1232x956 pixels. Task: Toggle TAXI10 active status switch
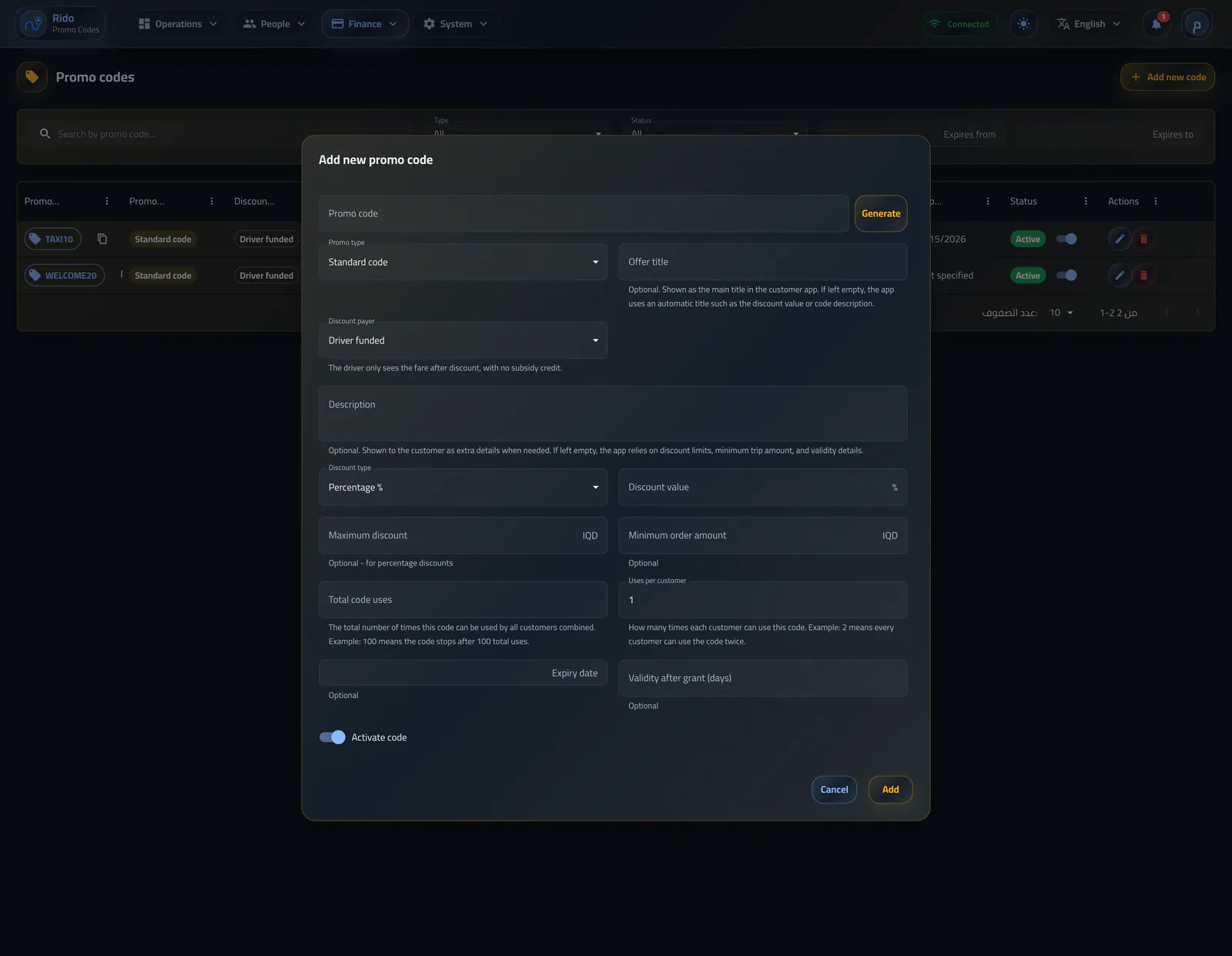coord(1066,239)
